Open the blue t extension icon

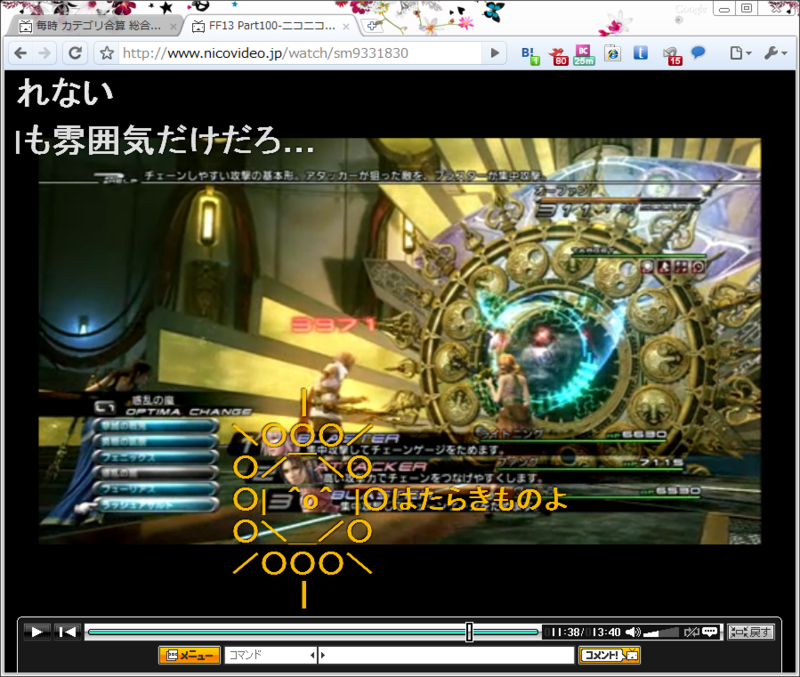click(641, 53)
